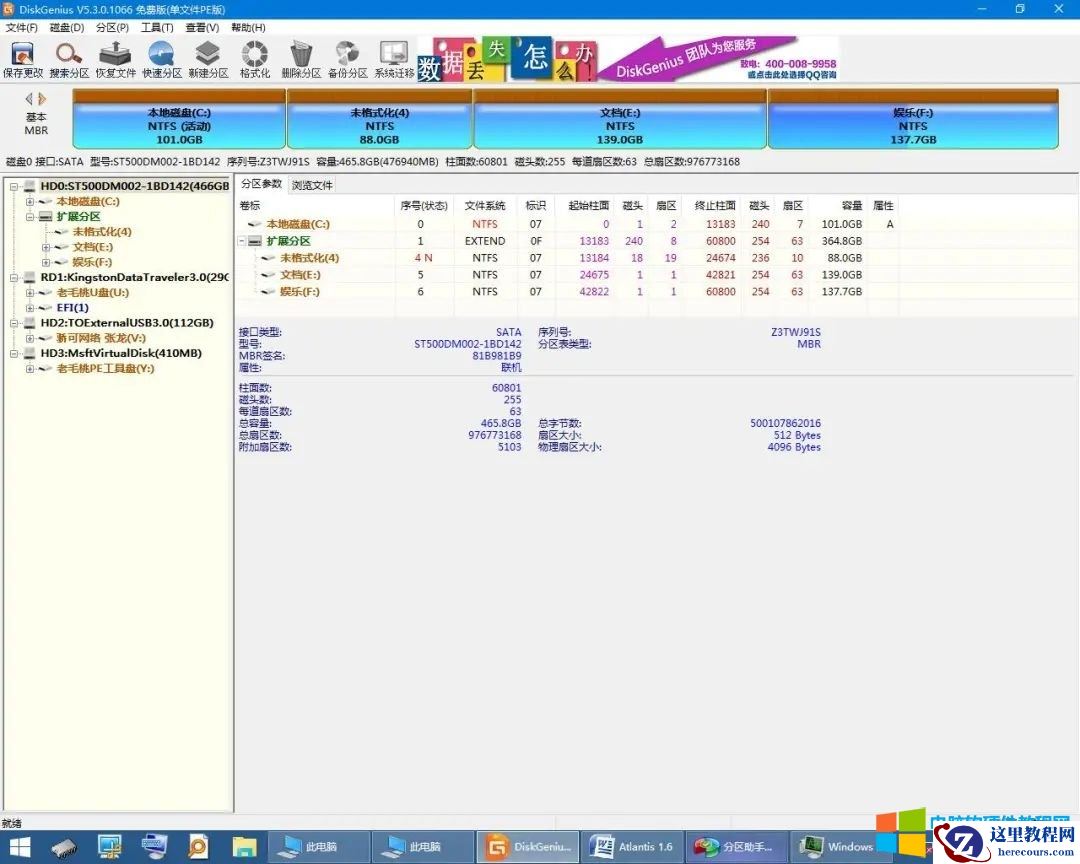
Task: Expand the EFI(1) tree node
Action: (30, 308)
